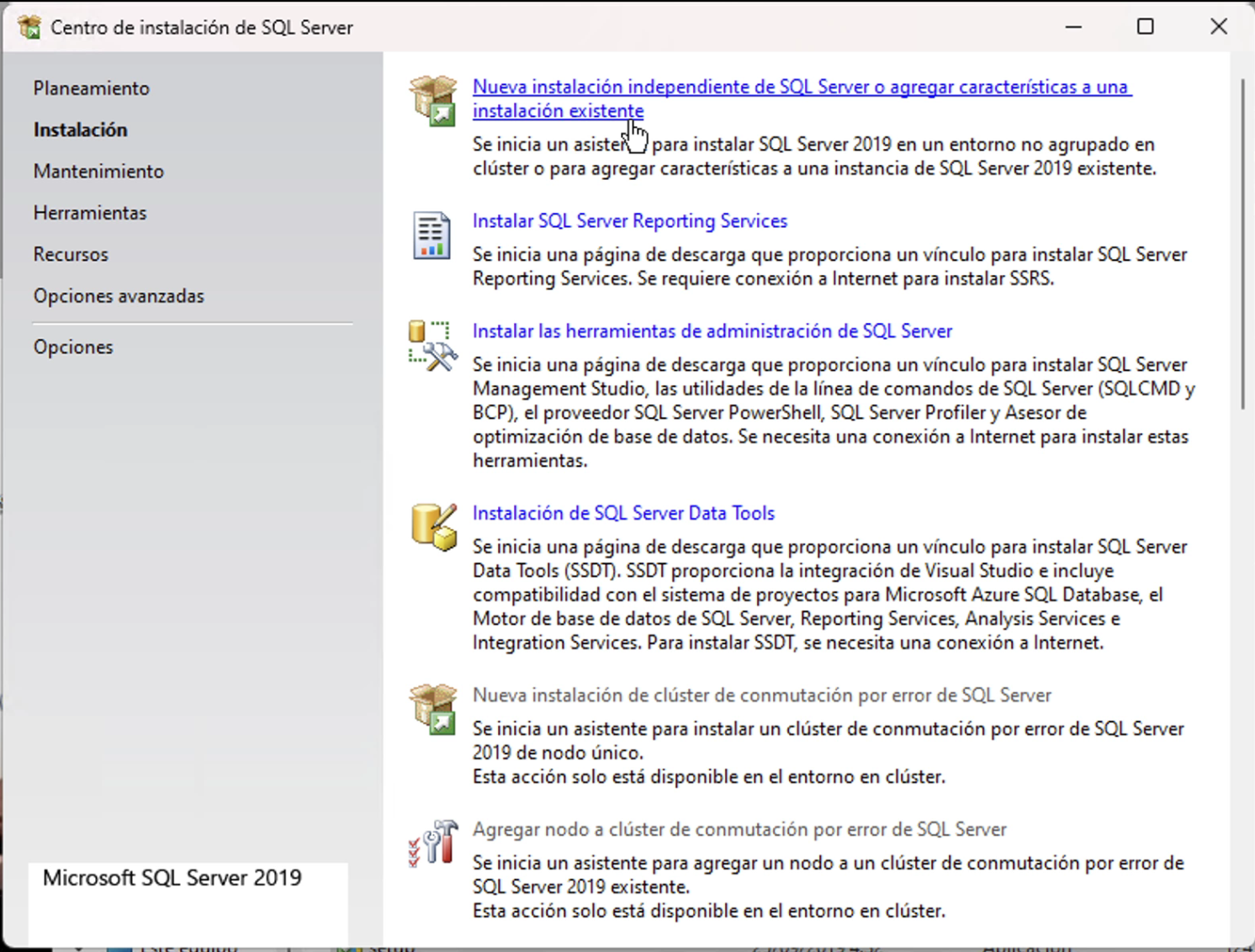Open Instalar las herramientas de administración link
1255x952 pixels.
pyautogui.click(x=712, y=331)
